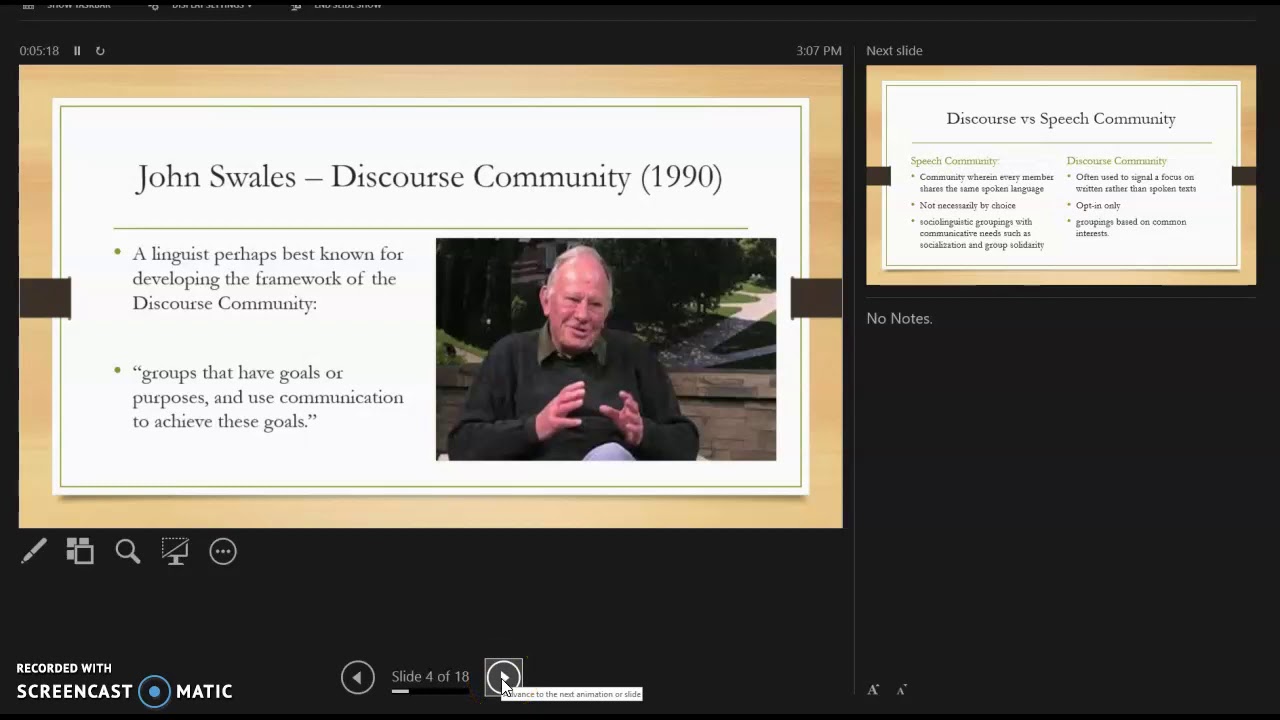Viewport: 1280px width, 720px height.
Task: Go back to the previous slide
Action: [x=357, y=677]
